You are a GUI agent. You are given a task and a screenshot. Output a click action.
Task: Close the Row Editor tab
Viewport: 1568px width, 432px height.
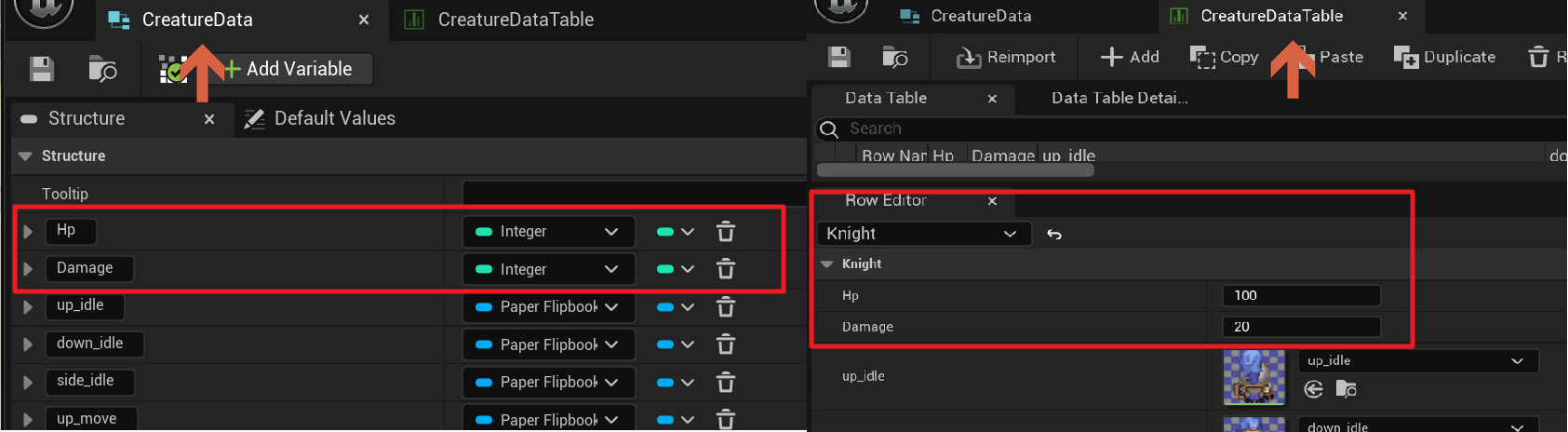click(x=992, y=201)
